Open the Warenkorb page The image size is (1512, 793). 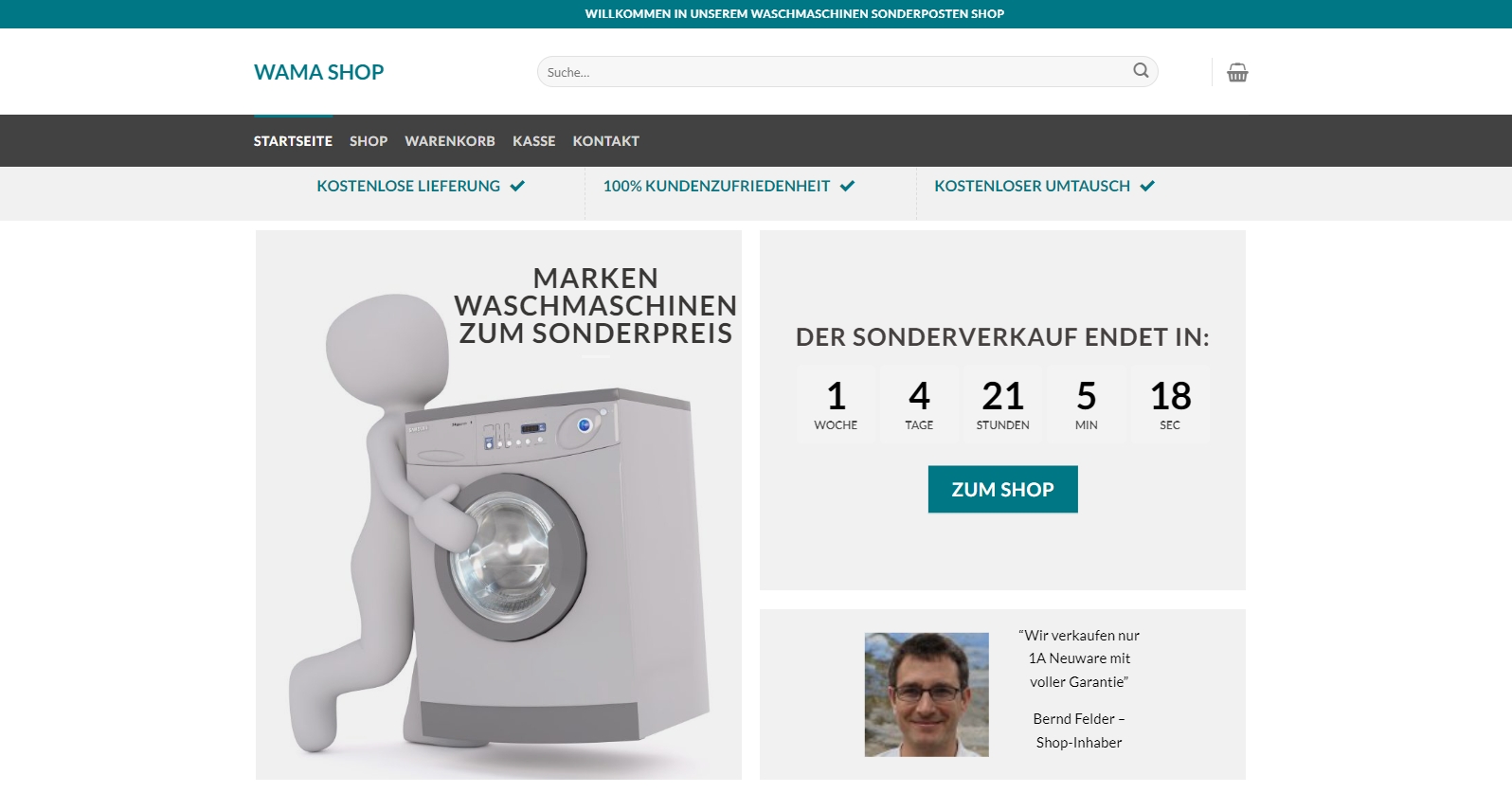pyautogui.click(x=450, y=141)
